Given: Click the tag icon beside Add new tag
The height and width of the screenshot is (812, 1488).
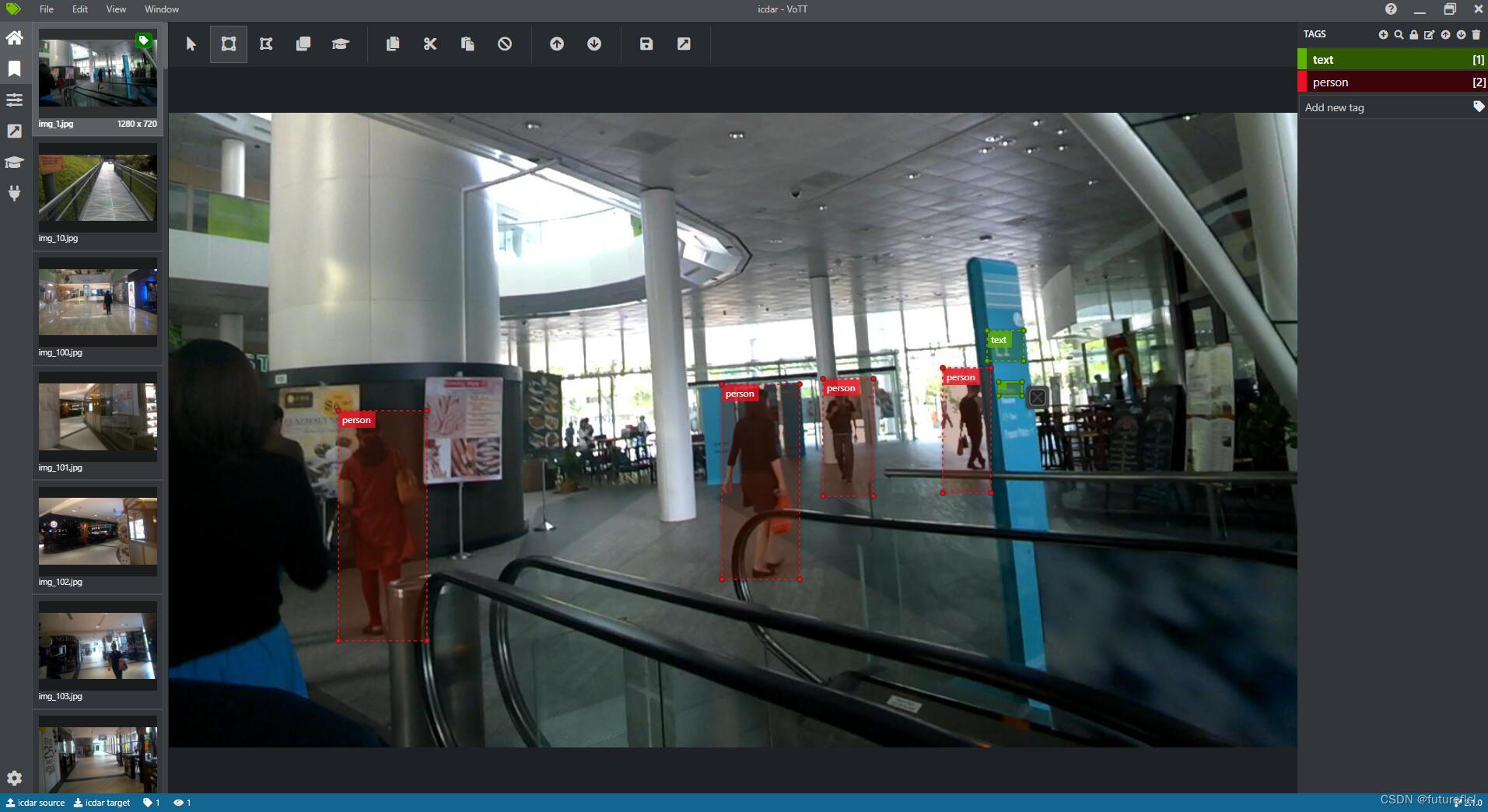Looking at the screenshot, I should pos(1479,107).
